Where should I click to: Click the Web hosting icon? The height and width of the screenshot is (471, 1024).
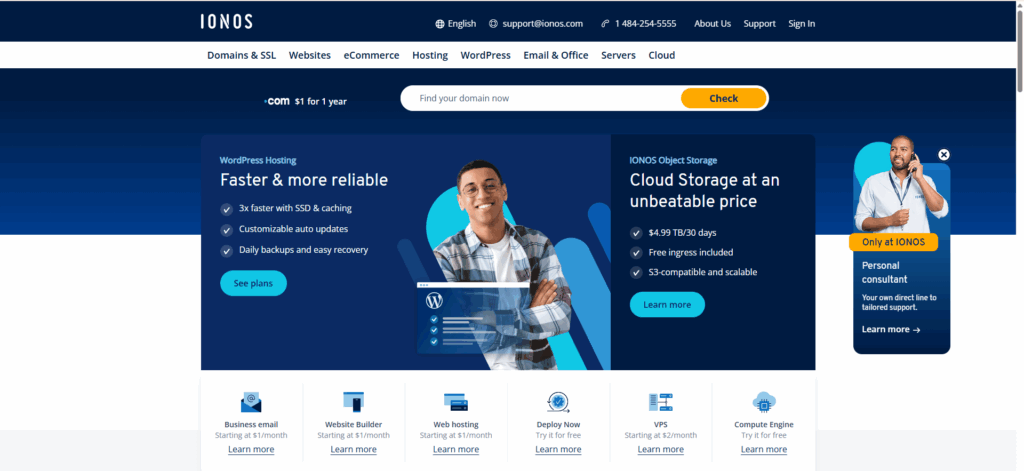click(456, 402)
